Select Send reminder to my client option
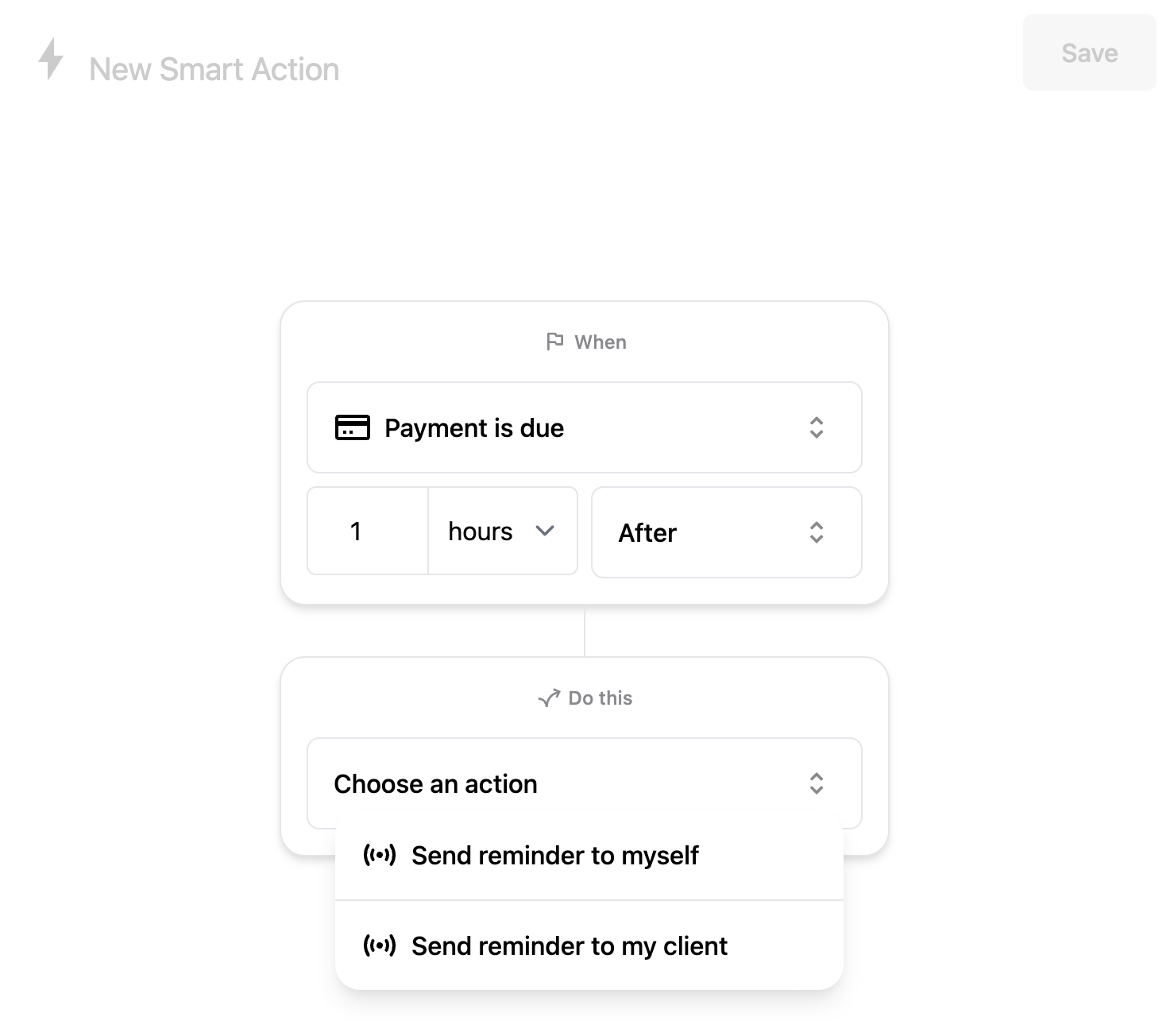Screen dimensions: 1174x1036 coord(589,945)
